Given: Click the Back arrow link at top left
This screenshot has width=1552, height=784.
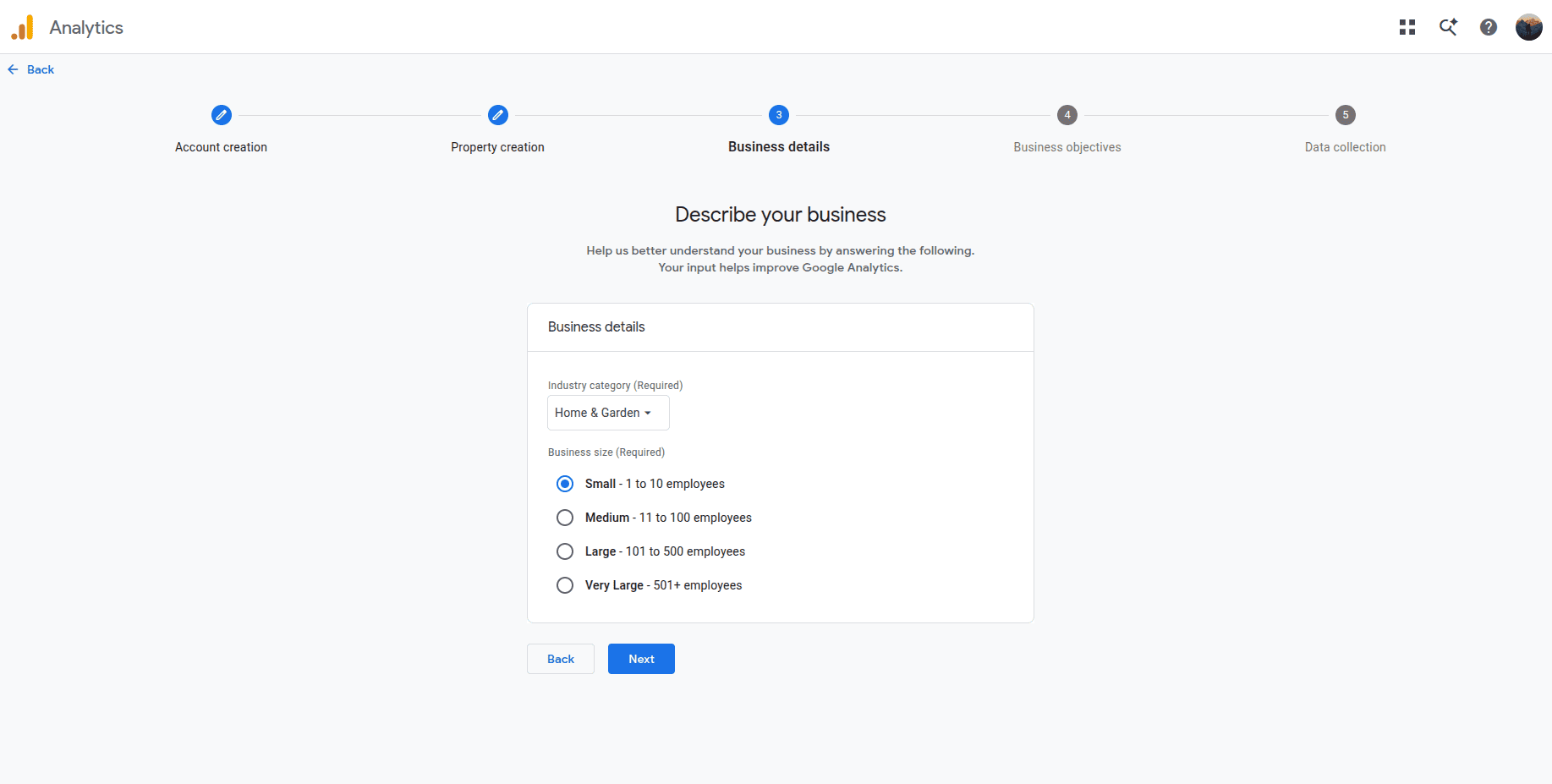Looking at the screenshot, I should [31, 69].
